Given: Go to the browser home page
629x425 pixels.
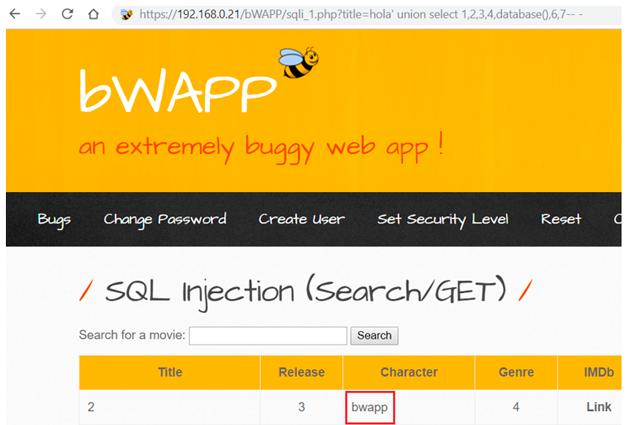Looking at the screenshot, I should (93, 15).
